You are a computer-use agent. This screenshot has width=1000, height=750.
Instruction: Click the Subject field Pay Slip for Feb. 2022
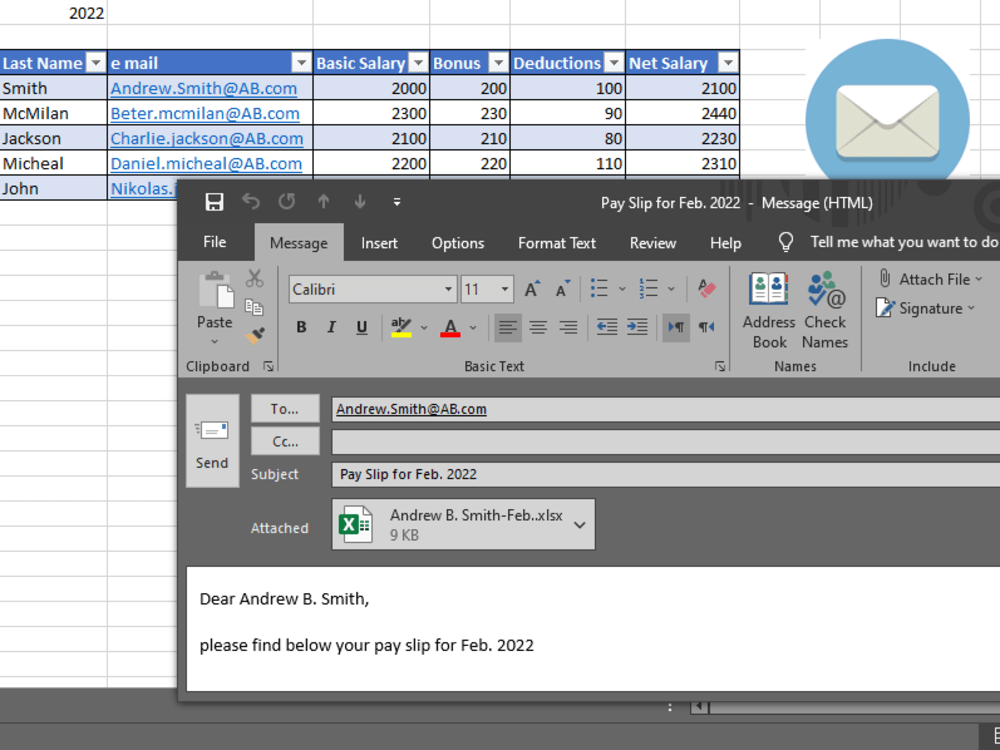[x=666, y=474]
